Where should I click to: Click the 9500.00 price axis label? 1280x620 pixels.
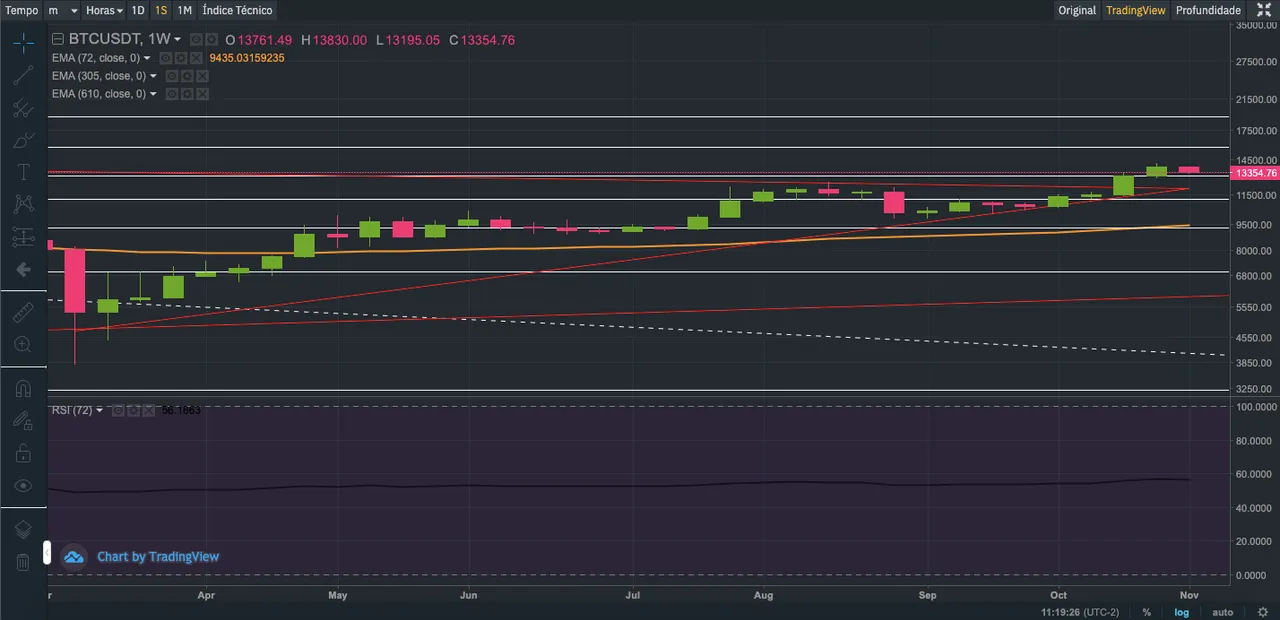click(x=1255, y=225)
